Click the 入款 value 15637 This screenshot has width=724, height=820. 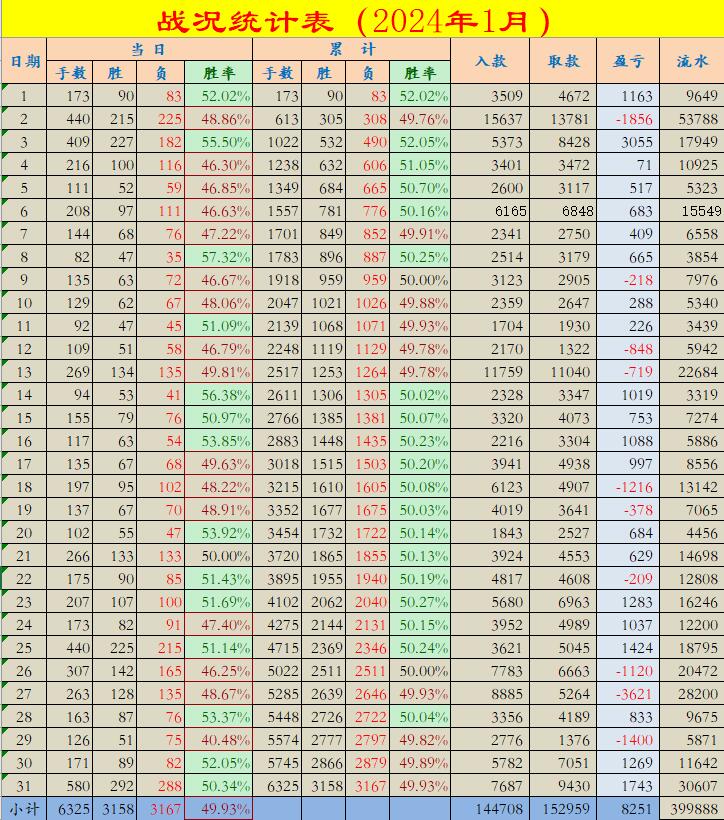[x=490, y=119]
